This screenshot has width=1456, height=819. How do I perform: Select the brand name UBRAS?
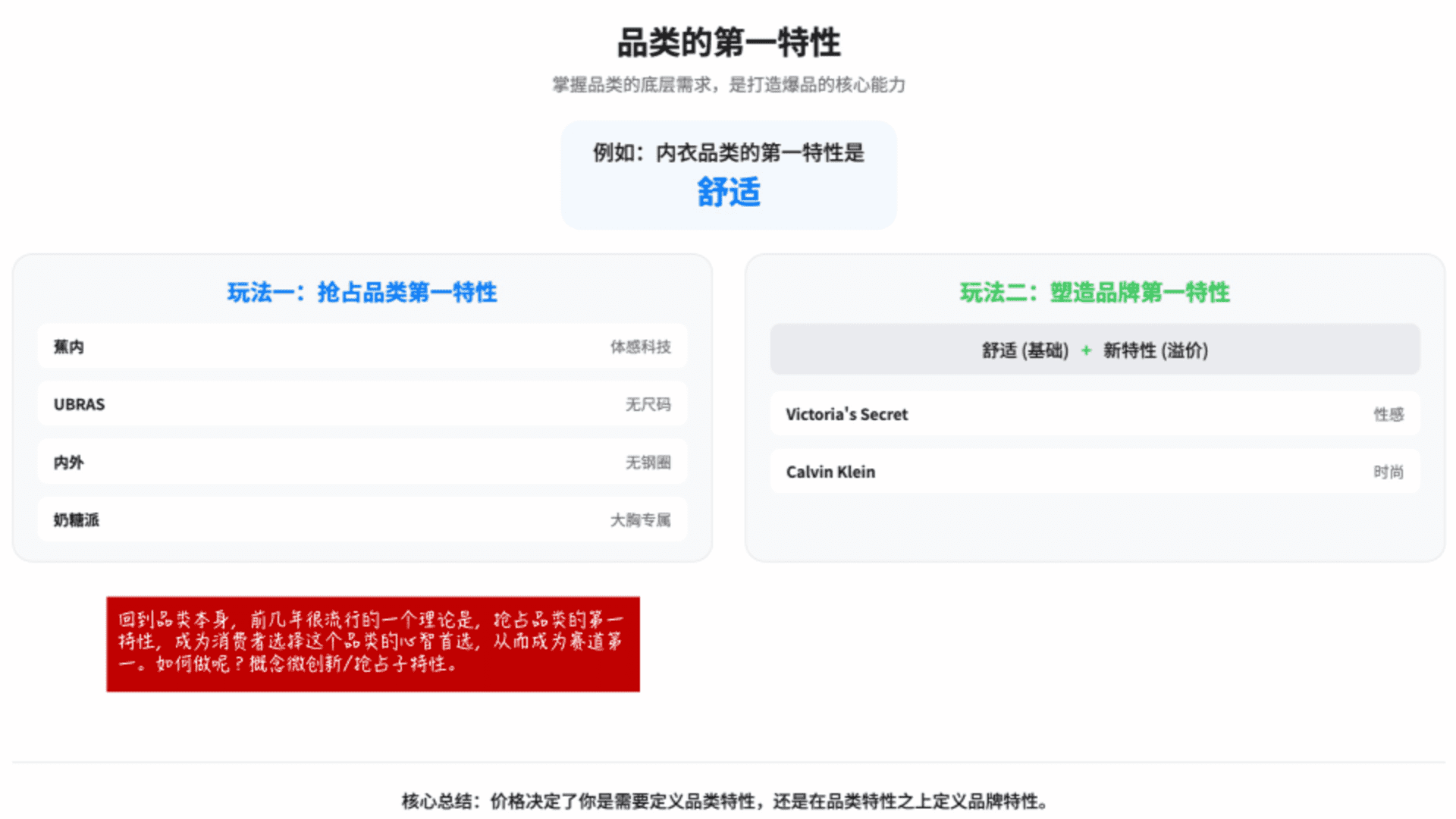click(79, 404)
